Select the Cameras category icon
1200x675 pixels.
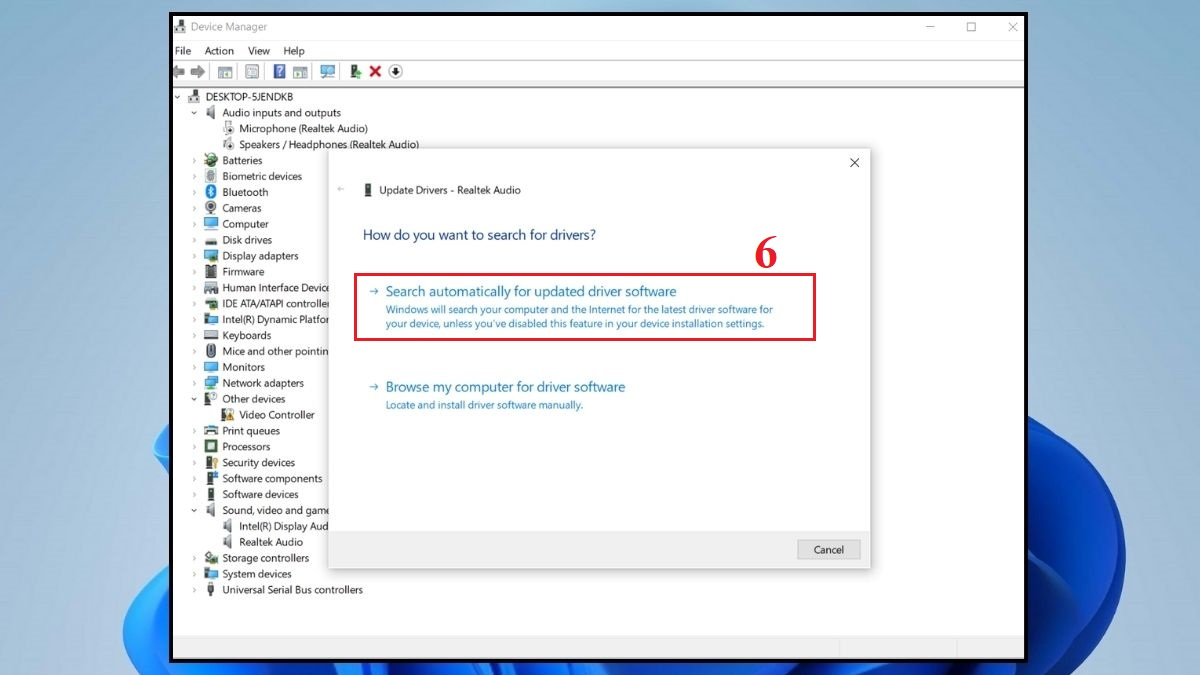[x=211, y=208]
